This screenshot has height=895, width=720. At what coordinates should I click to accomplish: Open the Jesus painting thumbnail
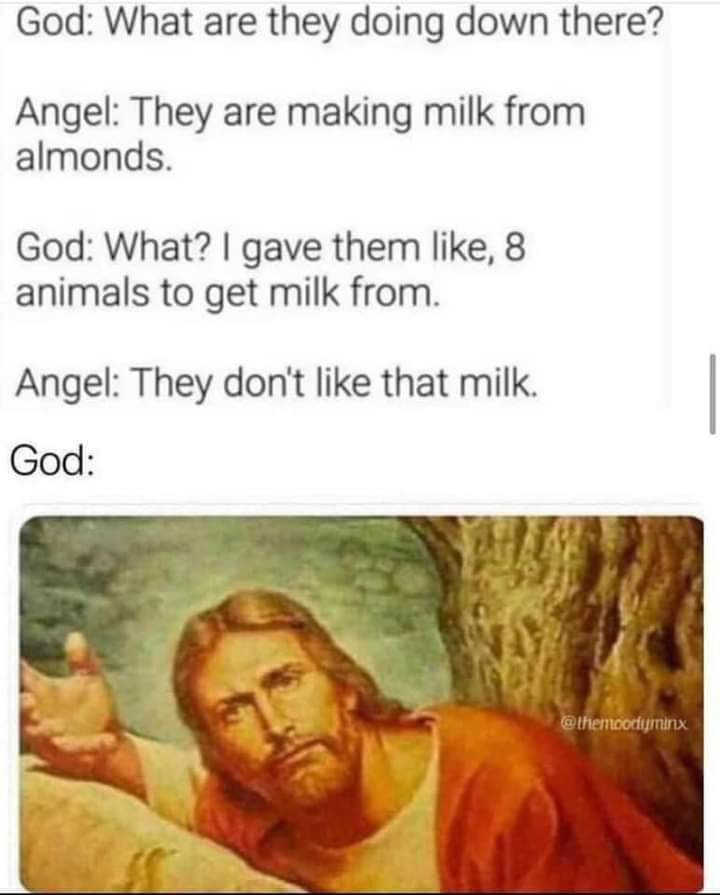click(361, 702)
